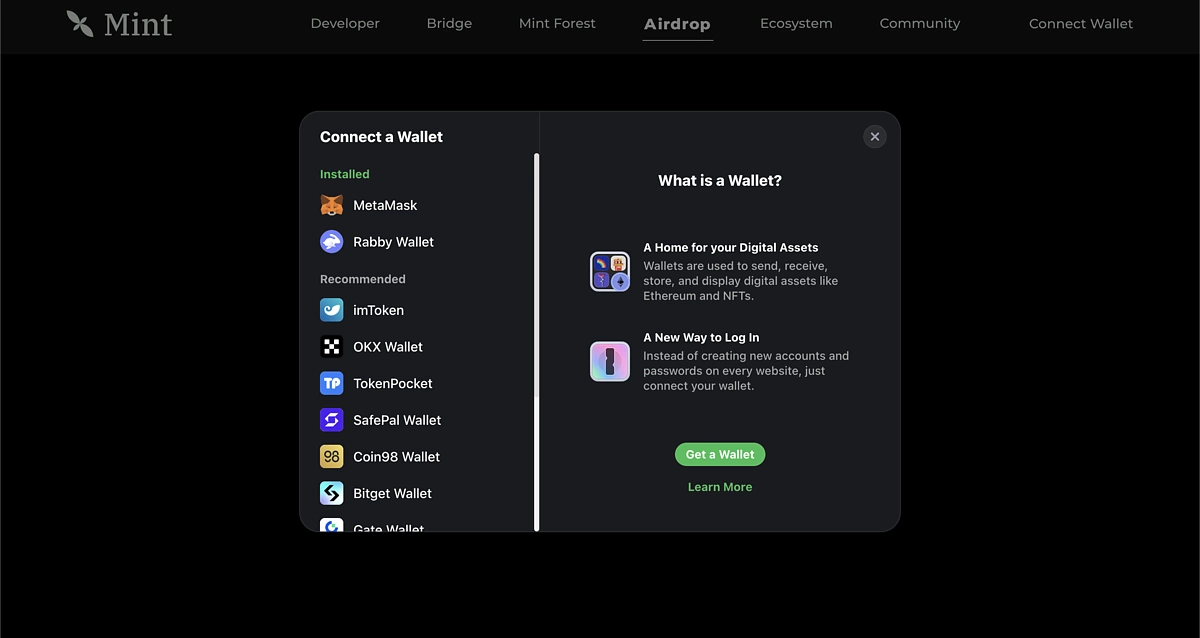
Task: Click the digital assets illustration icon
Action: coord(610,272)
